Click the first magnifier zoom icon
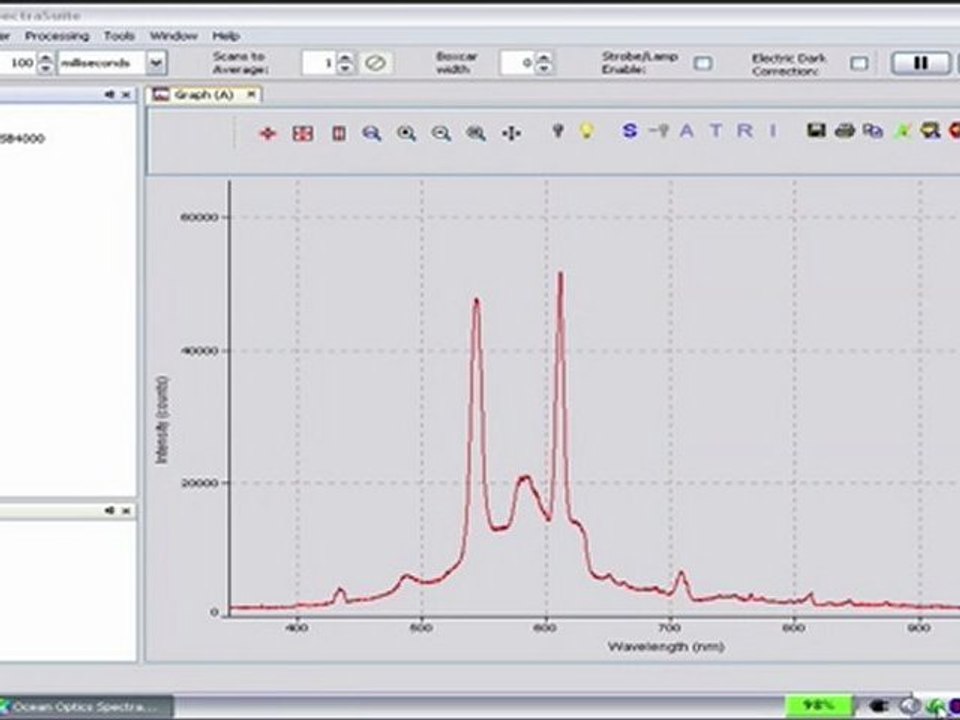Viewport: 960px width, 720px height. 372,133
